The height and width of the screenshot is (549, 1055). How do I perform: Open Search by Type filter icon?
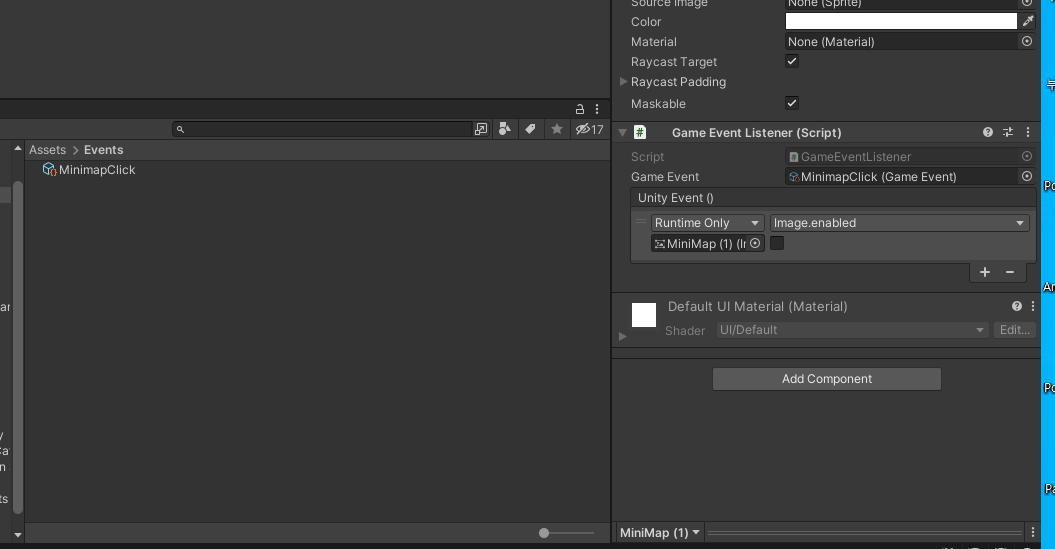click(504, 129)
